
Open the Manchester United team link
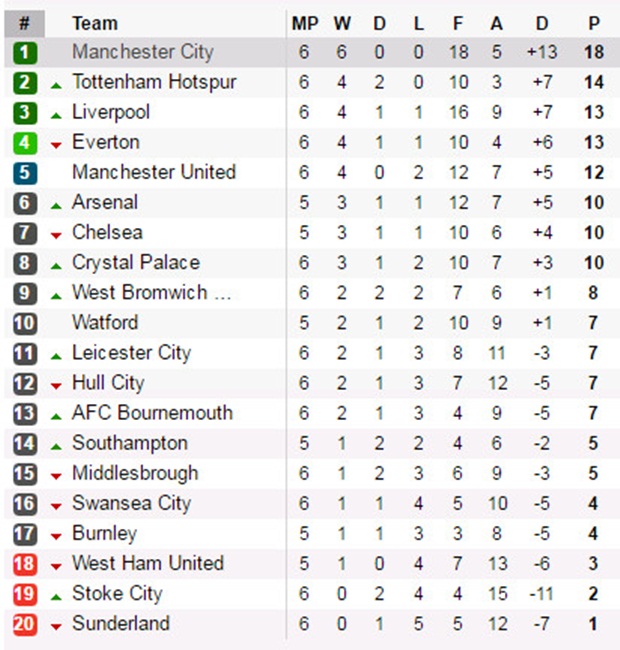coord(154,172)
